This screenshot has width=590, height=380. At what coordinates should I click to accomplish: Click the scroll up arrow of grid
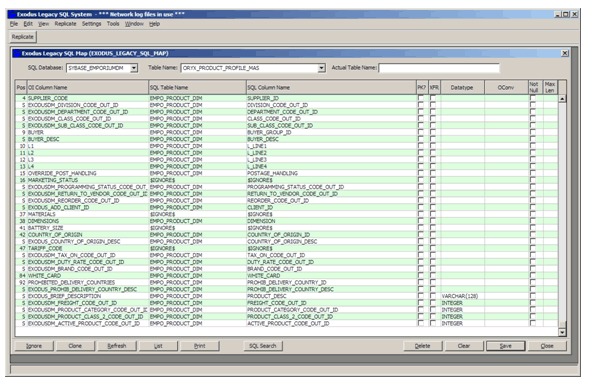(x=562, y=99)
